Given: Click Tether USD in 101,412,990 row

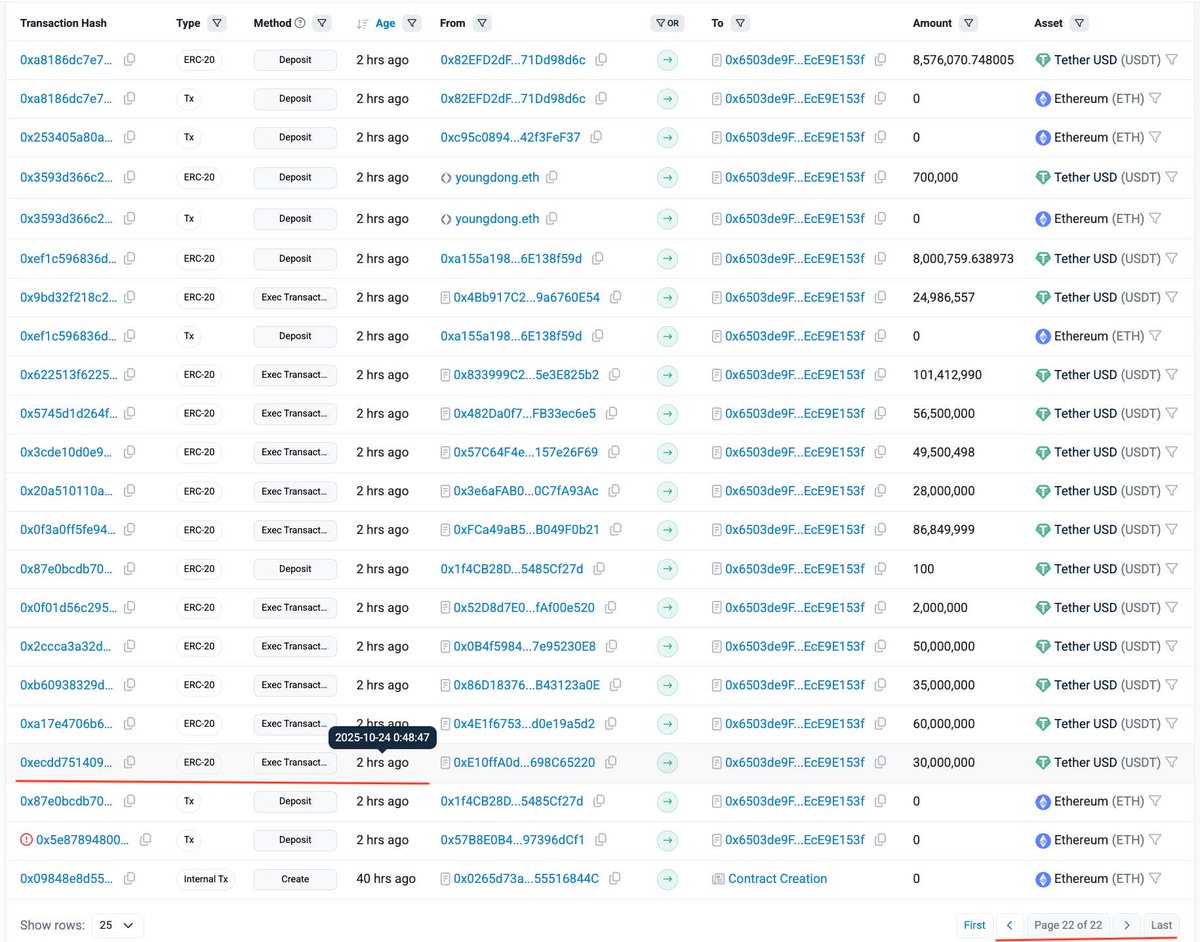Looking at the screenshot, I should pos(1085,375).
